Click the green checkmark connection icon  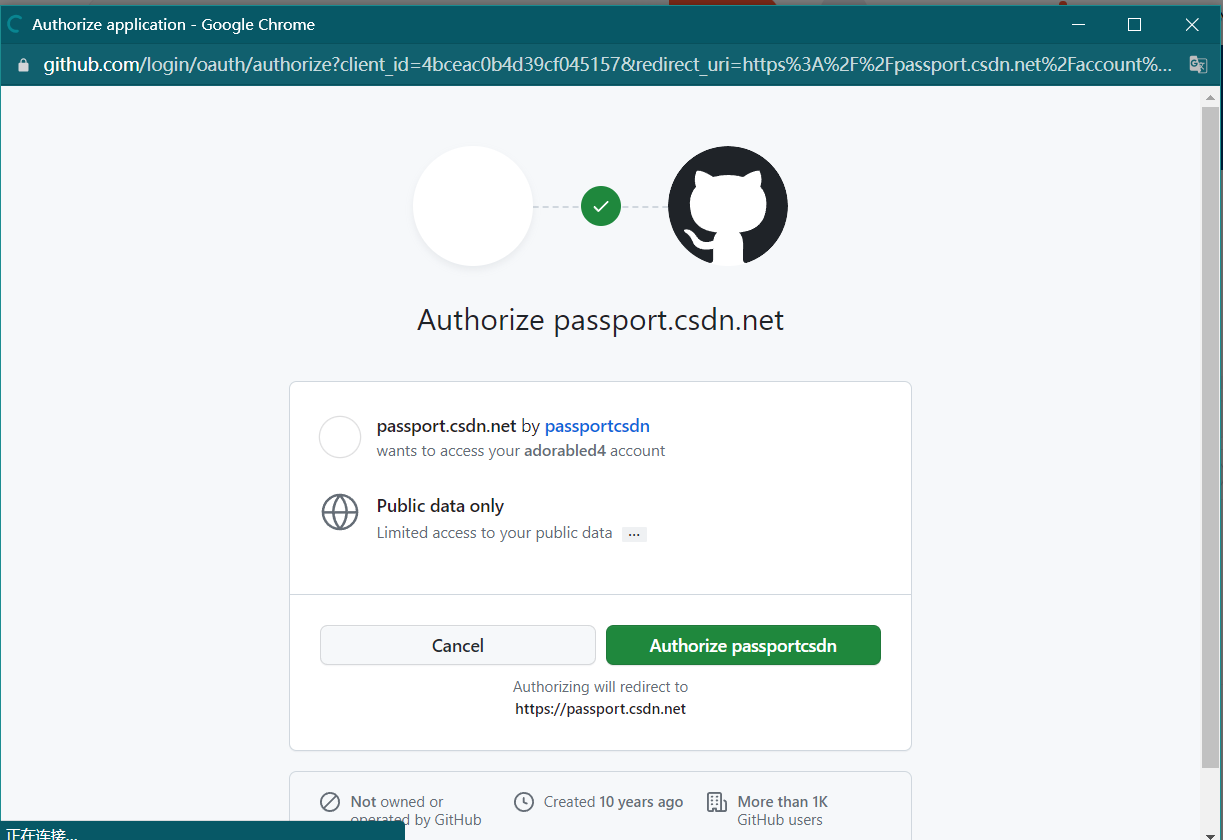coord(600,206)
